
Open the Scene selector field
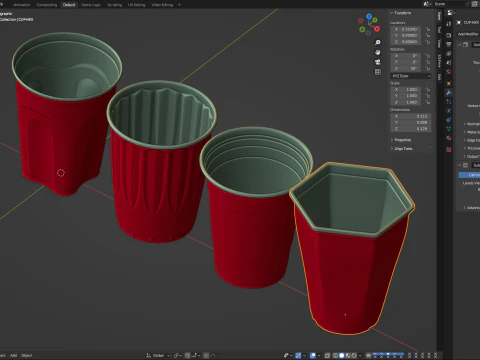448,4
